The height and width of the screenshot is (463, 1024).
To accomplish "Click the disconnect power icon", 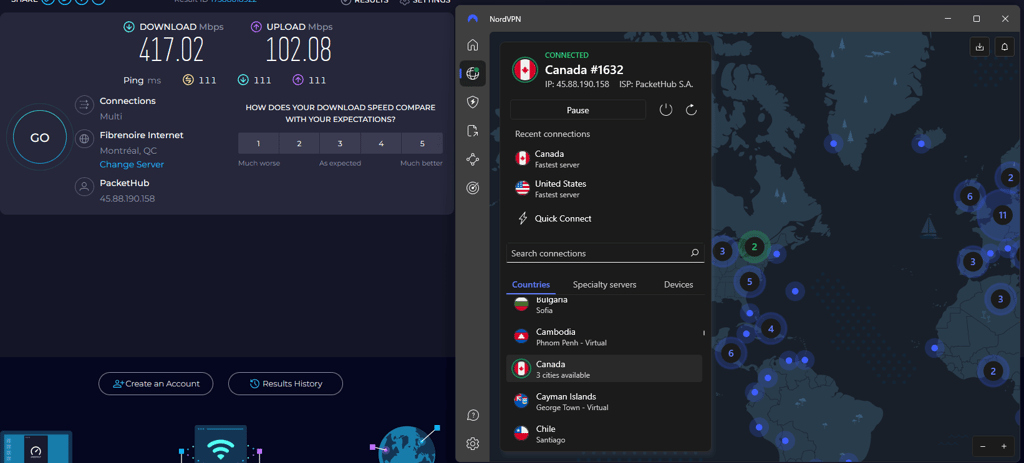I will 665,110.
